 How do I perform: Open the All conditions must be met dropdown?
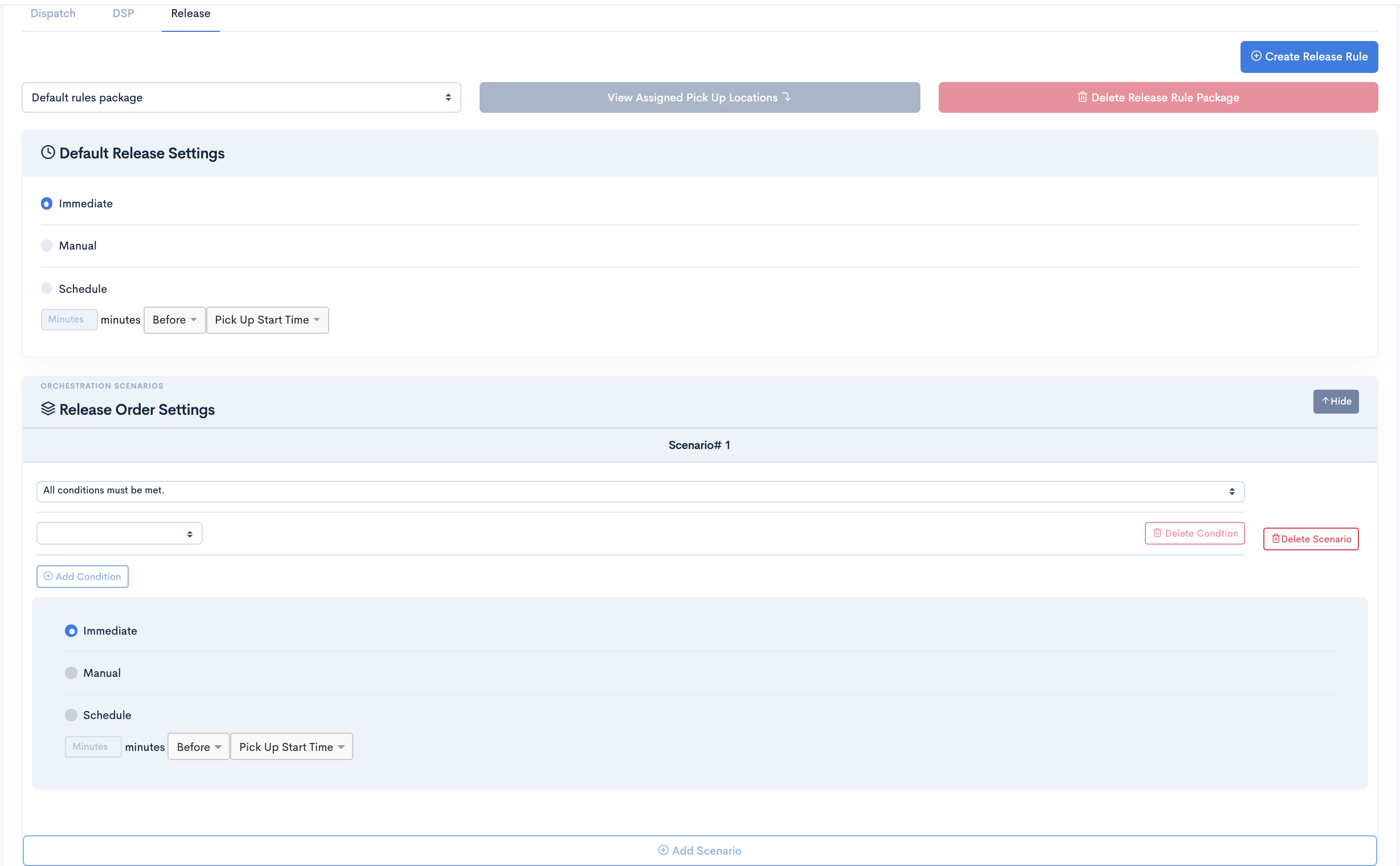point(640,492)
